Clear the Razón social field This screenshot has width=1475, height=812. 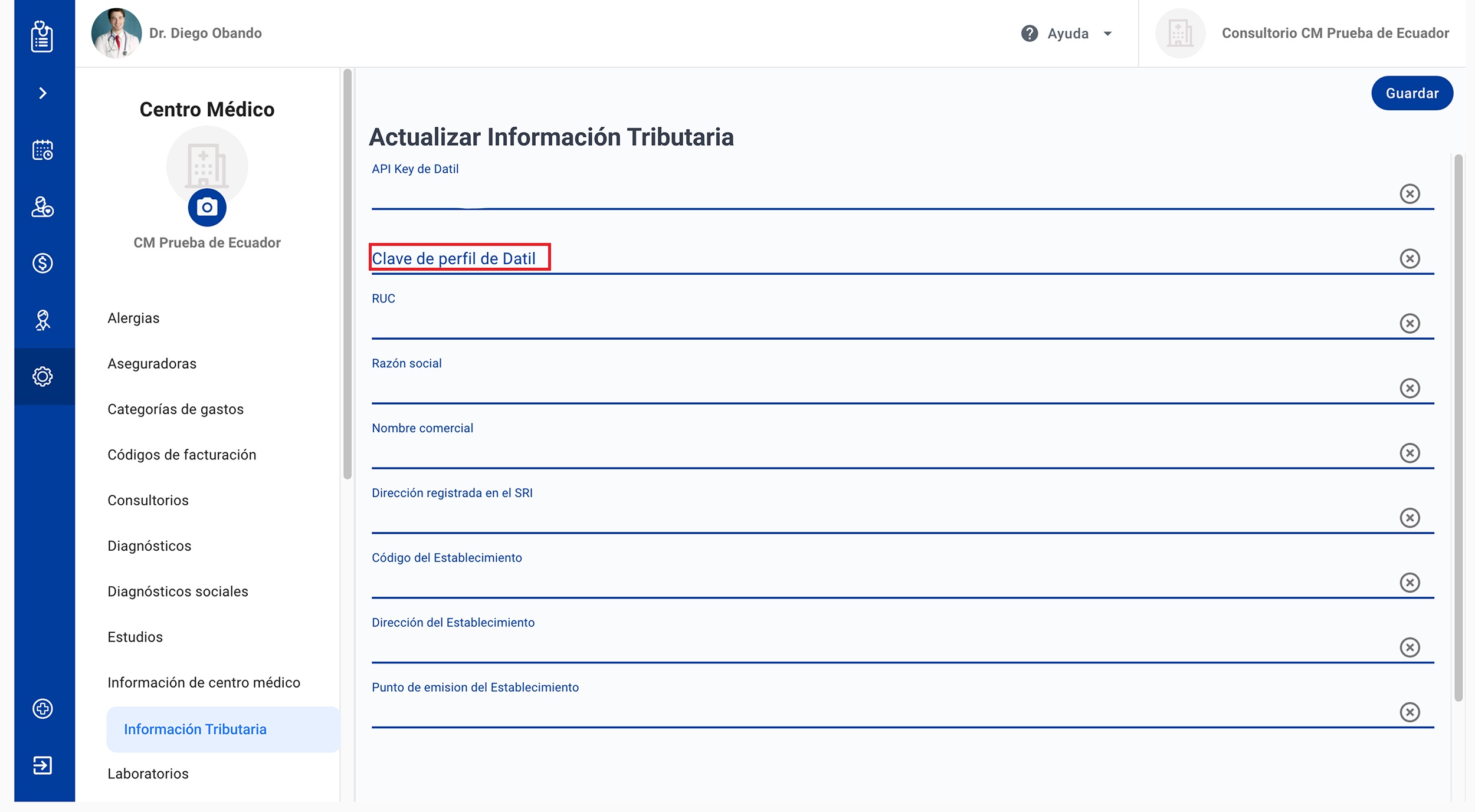[x=1410, y=388]
